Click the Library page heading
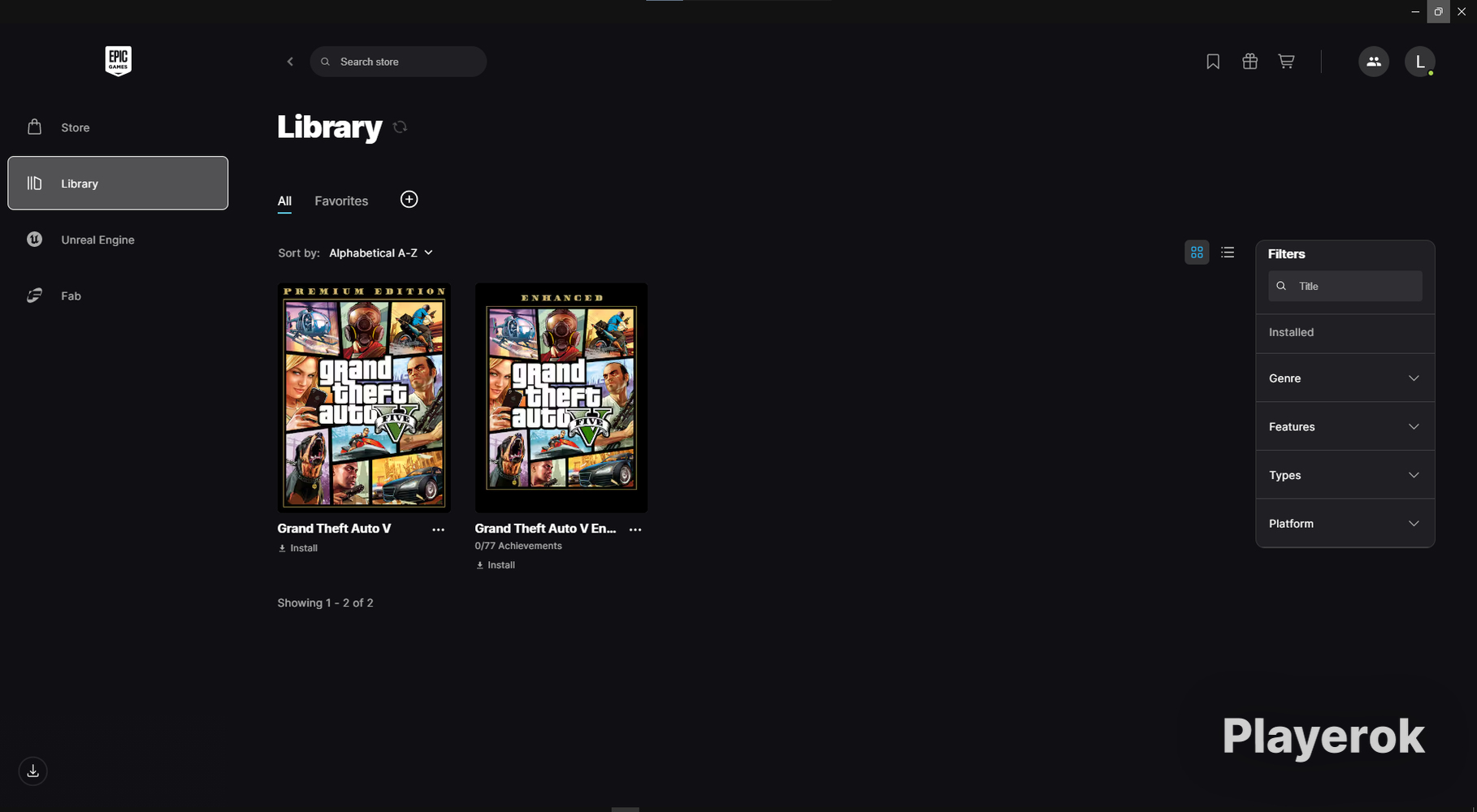Image resolution: width=1477 pixels, height=812 pixels. tap(330, 127)
